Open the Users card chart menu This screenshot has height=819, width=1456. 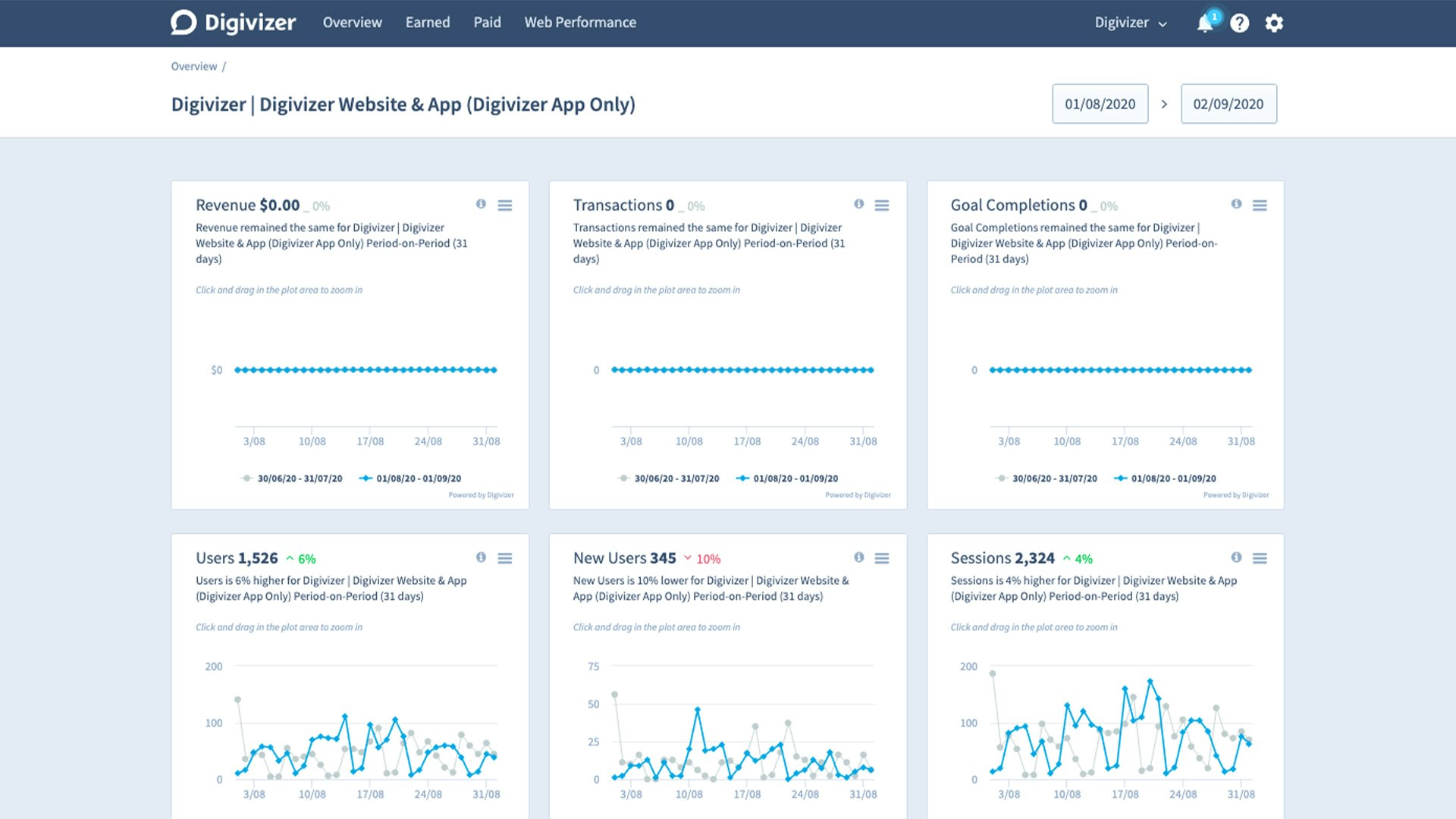504,558
